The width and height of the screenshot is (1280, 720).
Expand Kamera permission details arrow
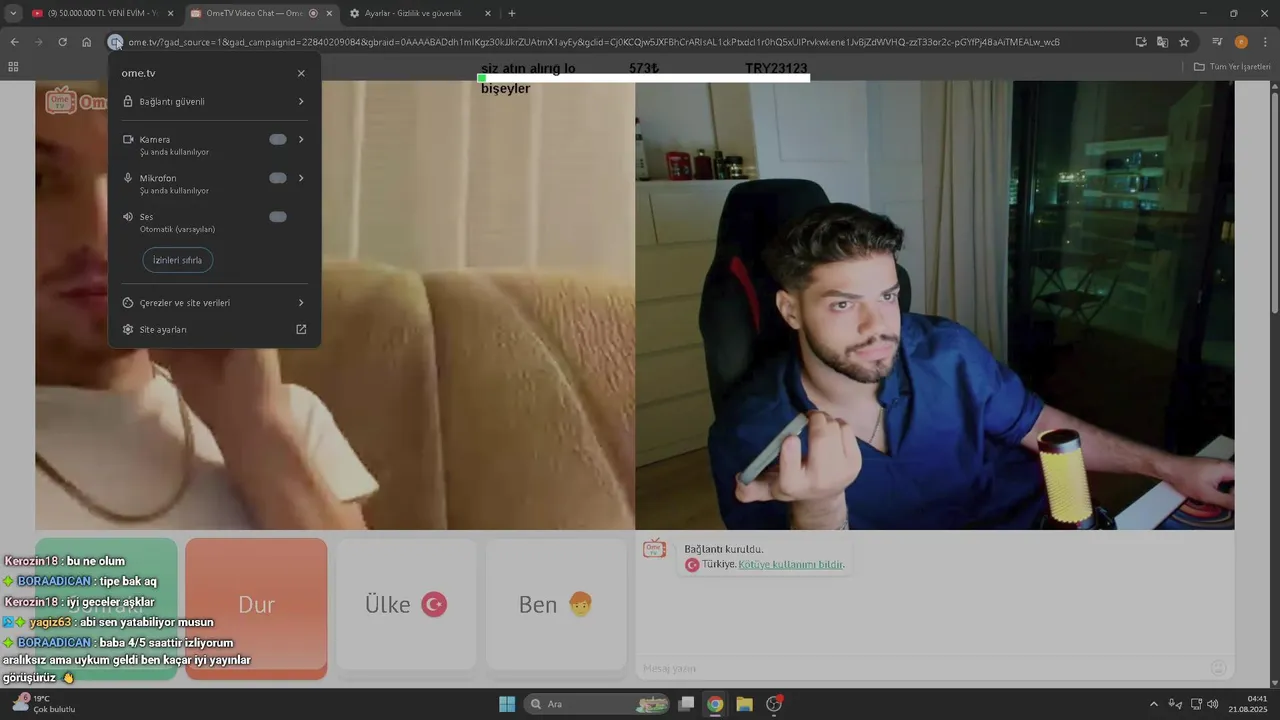pos(301,139)
